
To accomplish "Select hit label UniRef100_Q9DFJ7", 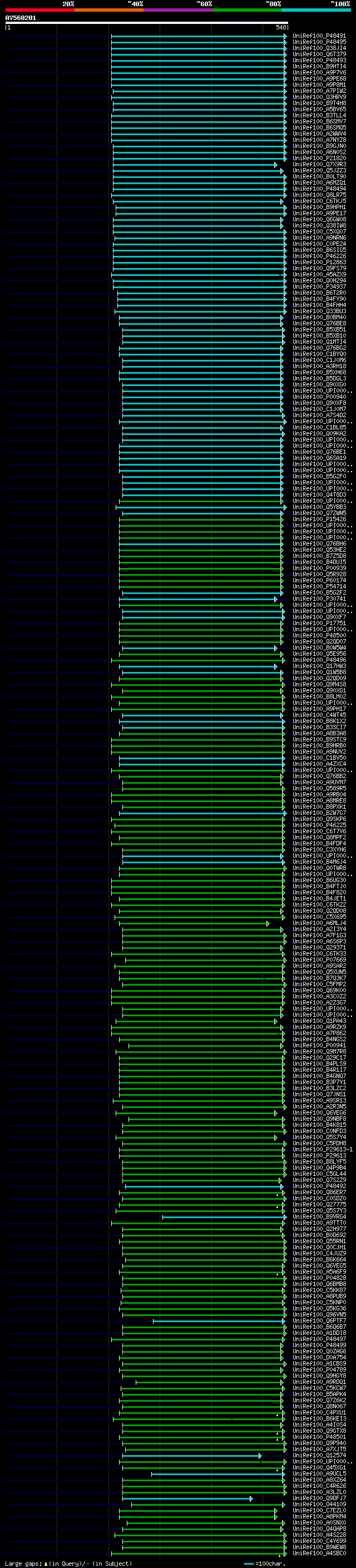I will (x=319, y=1498).
